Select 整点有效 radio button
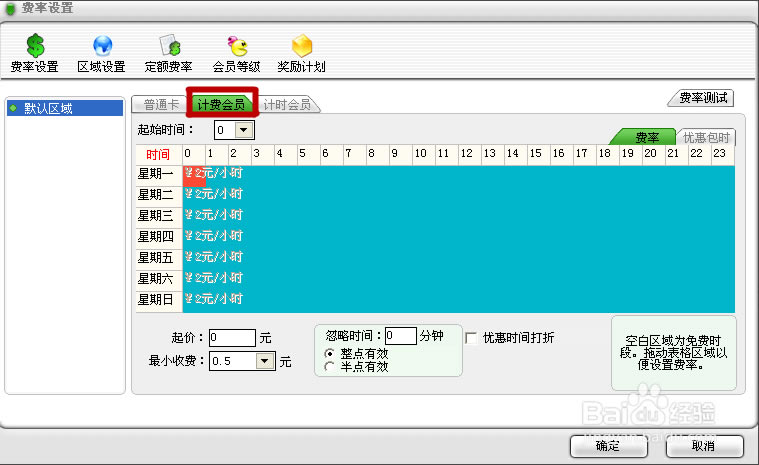The height and width of the screenshot is (465, 759). (x=331, y=354)
